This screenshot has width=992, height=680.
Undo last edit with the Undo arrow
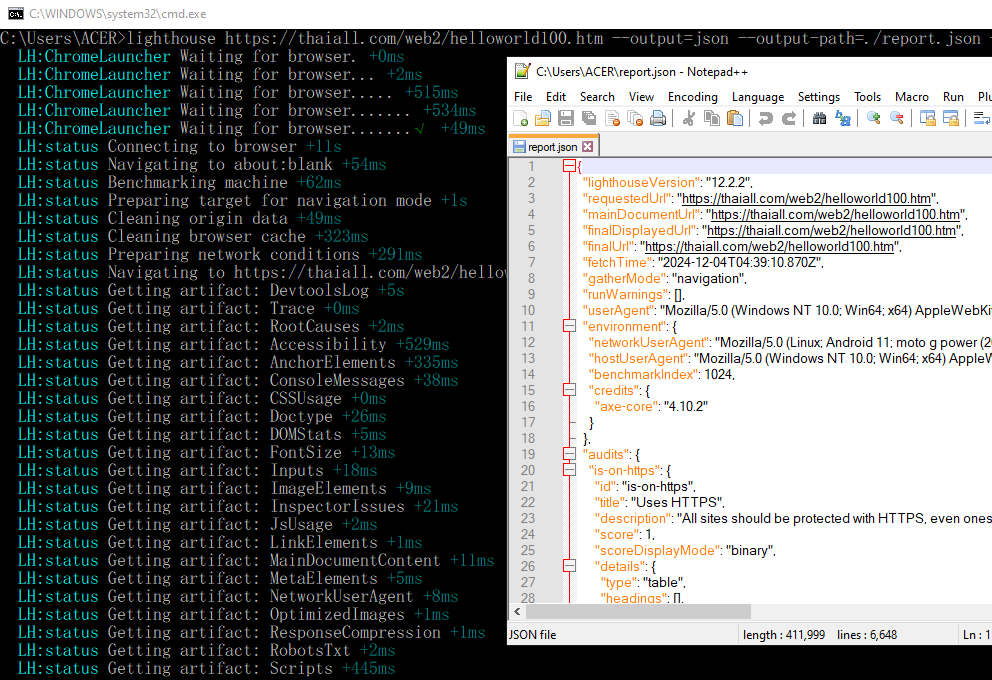point(764,118)
